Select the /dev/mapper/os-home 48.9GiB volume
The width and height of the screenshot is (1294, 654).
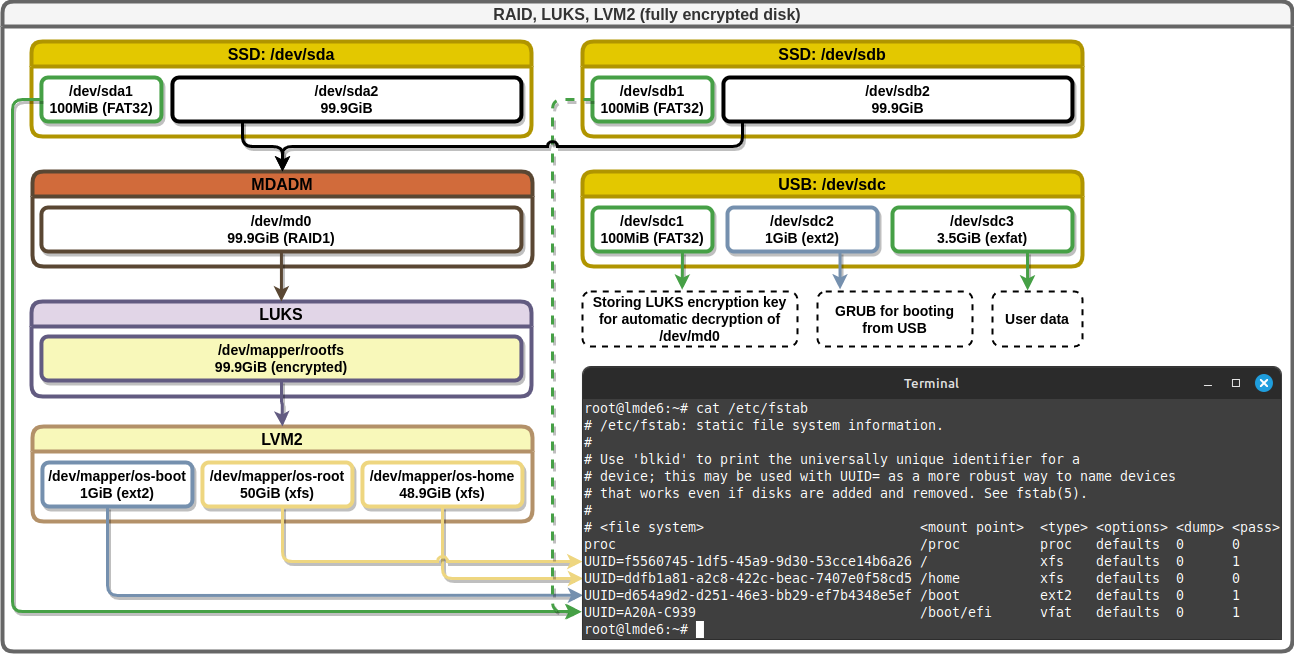click(x=442, y=484)
